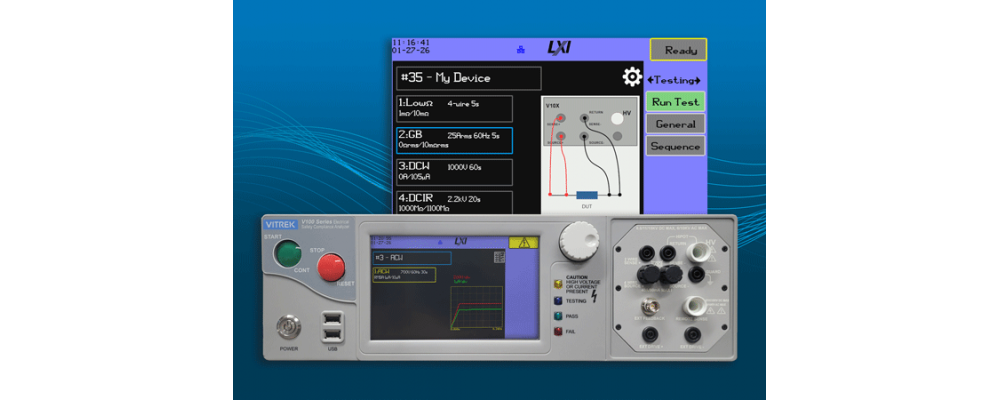Open the gear settings icon
Screen dimensions: 1000x400
coord(632,78)
